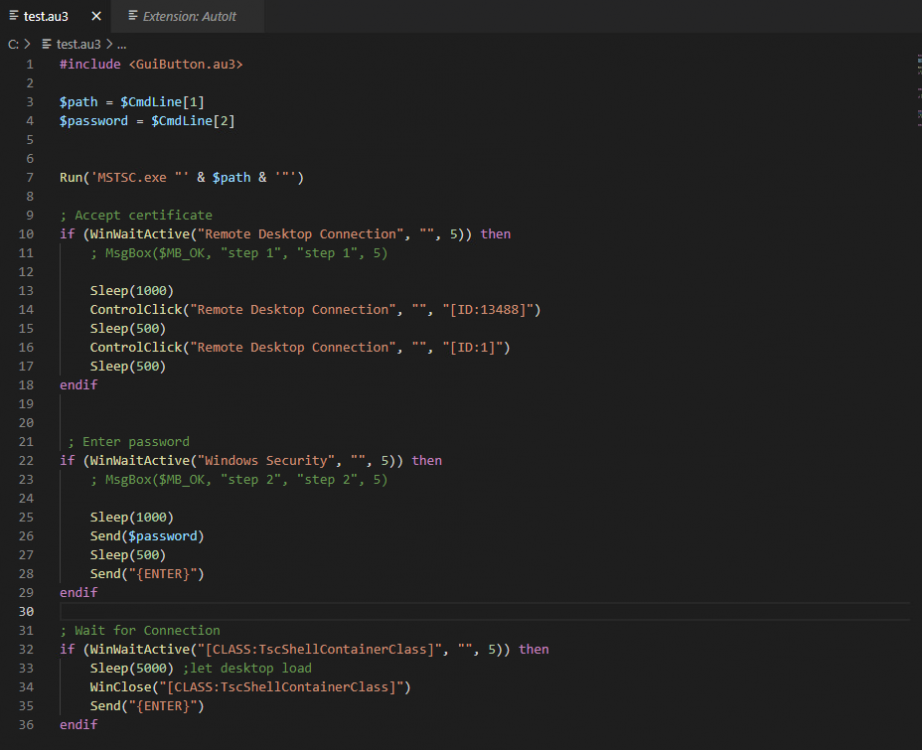This screenshot has height=750, width=922.
Task: Click line number 1 in the gutter
Action: (x=29, y=64)
